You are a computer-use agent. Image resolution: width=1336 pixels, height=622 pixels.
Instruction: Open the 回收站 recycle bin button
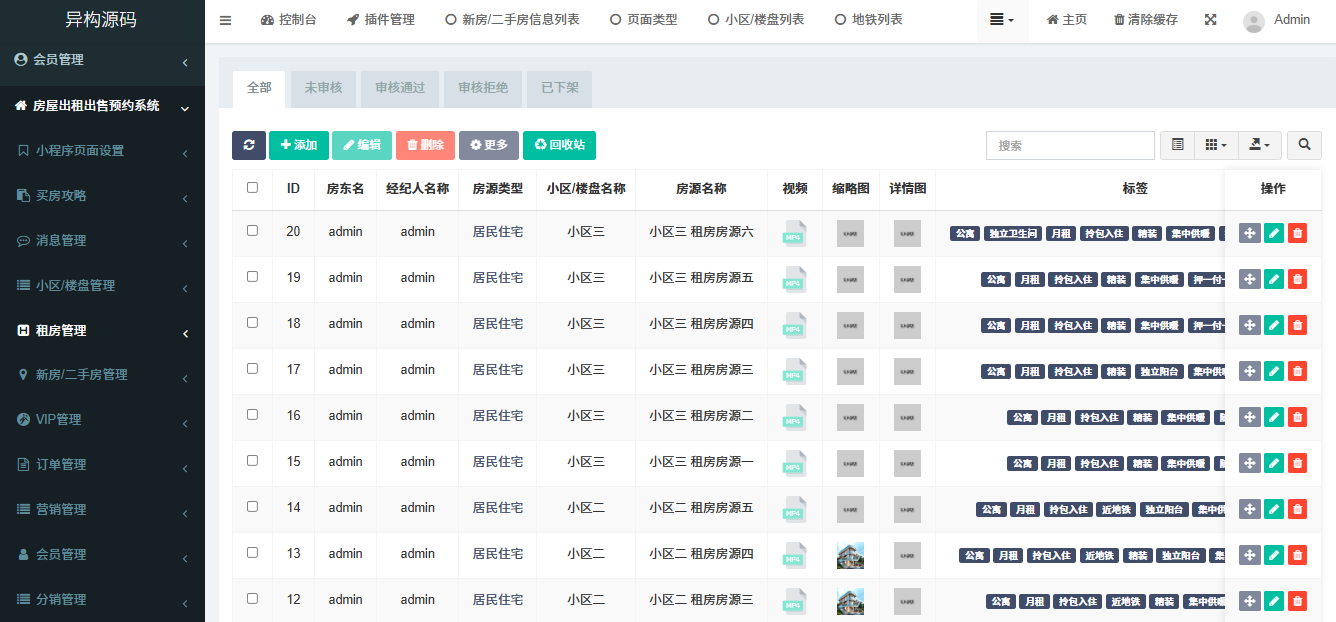pos(559,145)
